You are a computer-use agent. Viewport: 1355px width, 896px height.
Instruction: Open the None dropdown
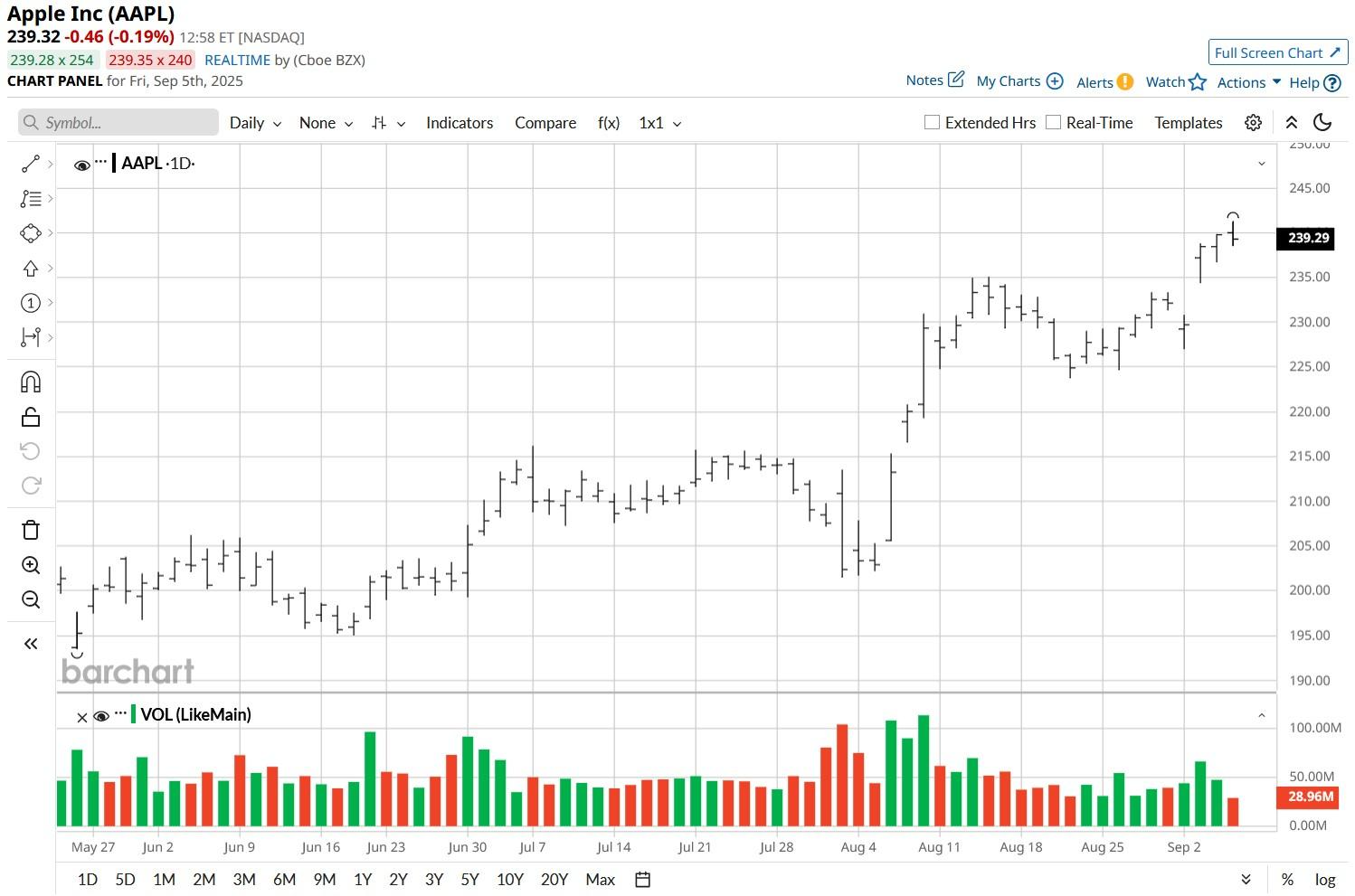326,123
